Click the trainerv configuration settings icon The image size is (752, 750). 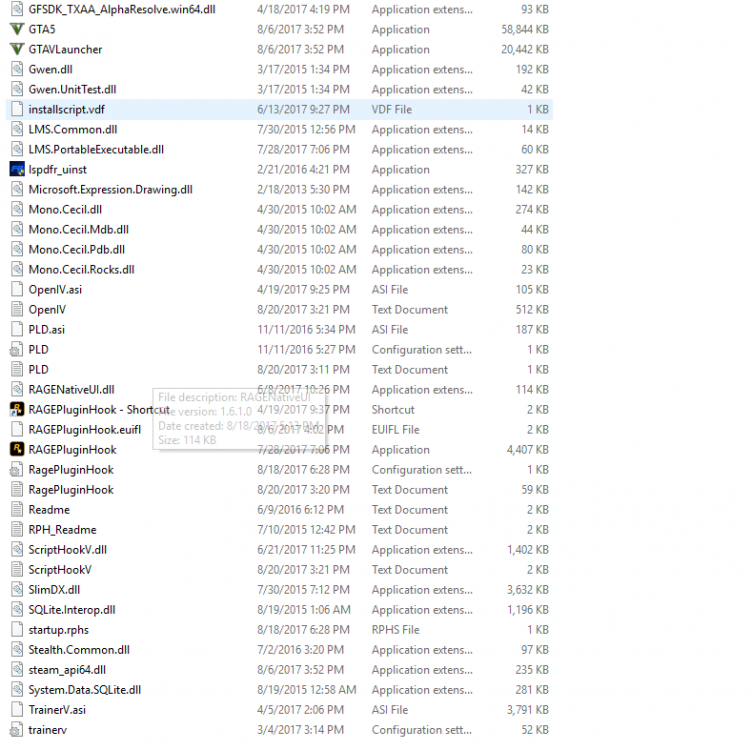tap(17, 729)
